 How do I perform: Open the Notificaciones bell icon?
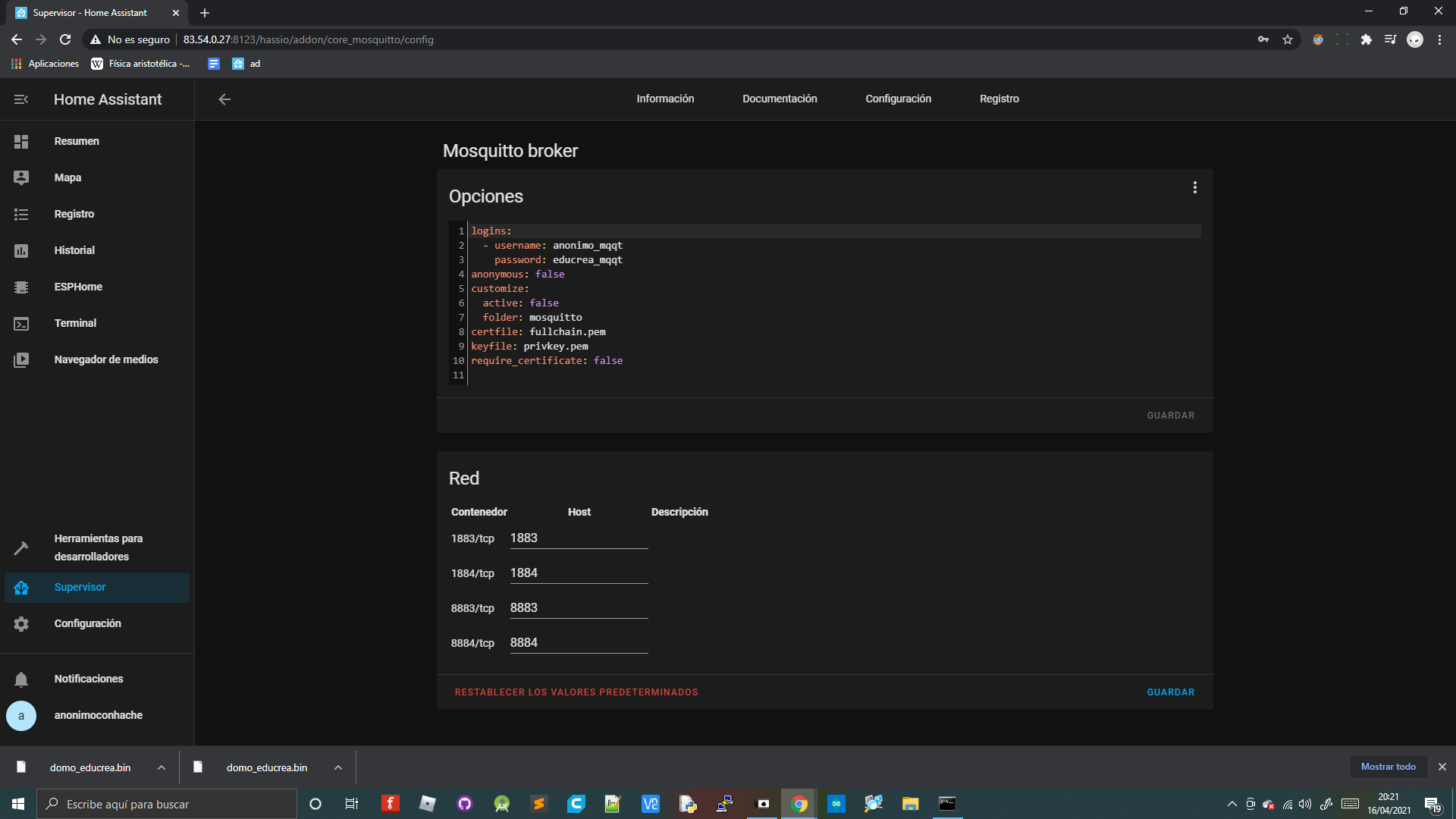point(21,679)
